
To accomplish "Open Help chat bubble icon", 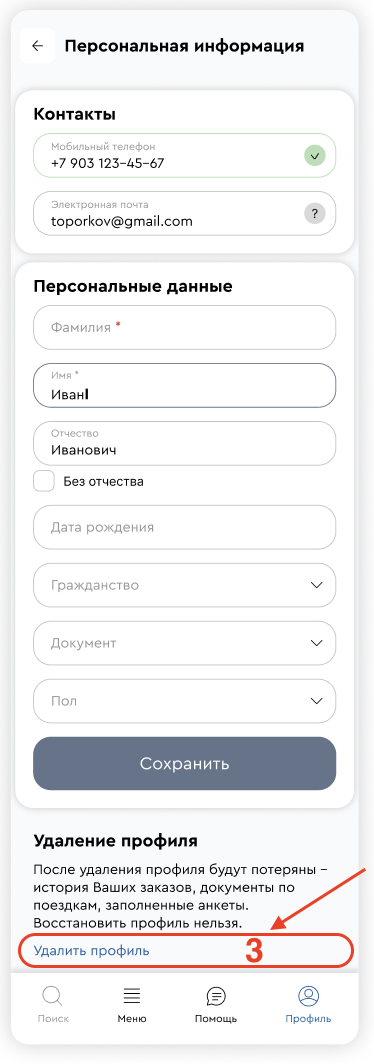I will [216, 996].
